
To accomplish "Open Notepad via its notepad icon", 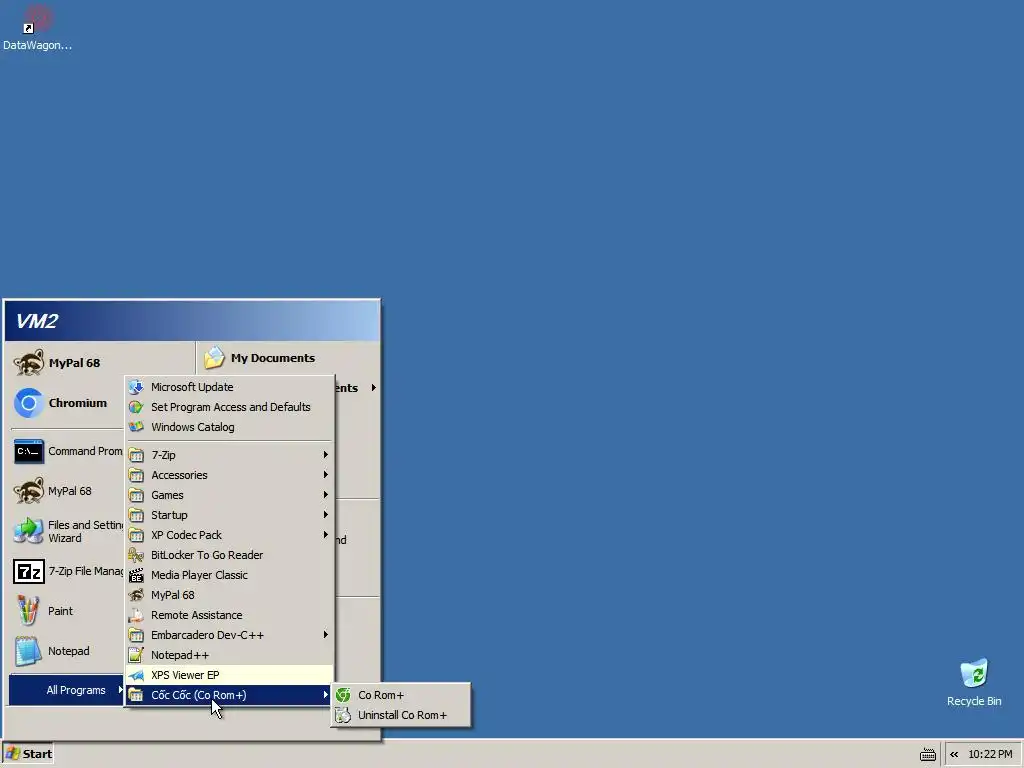I will click(29, 651).
